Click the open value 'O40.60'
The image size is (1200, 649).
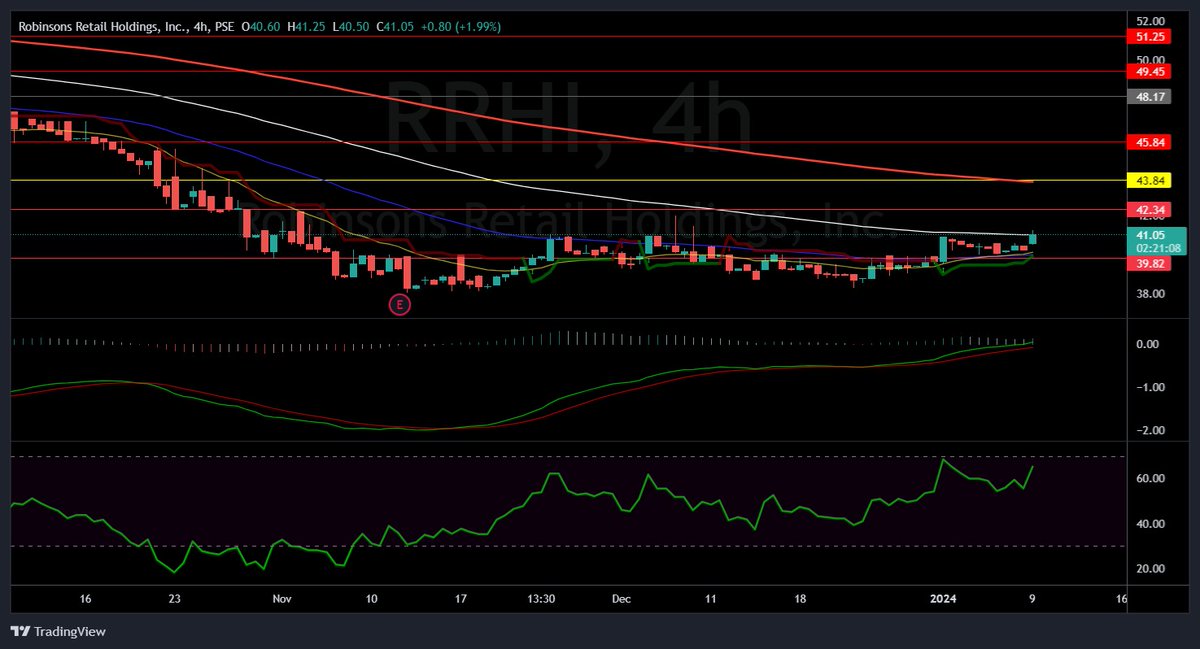click(262, 27)
